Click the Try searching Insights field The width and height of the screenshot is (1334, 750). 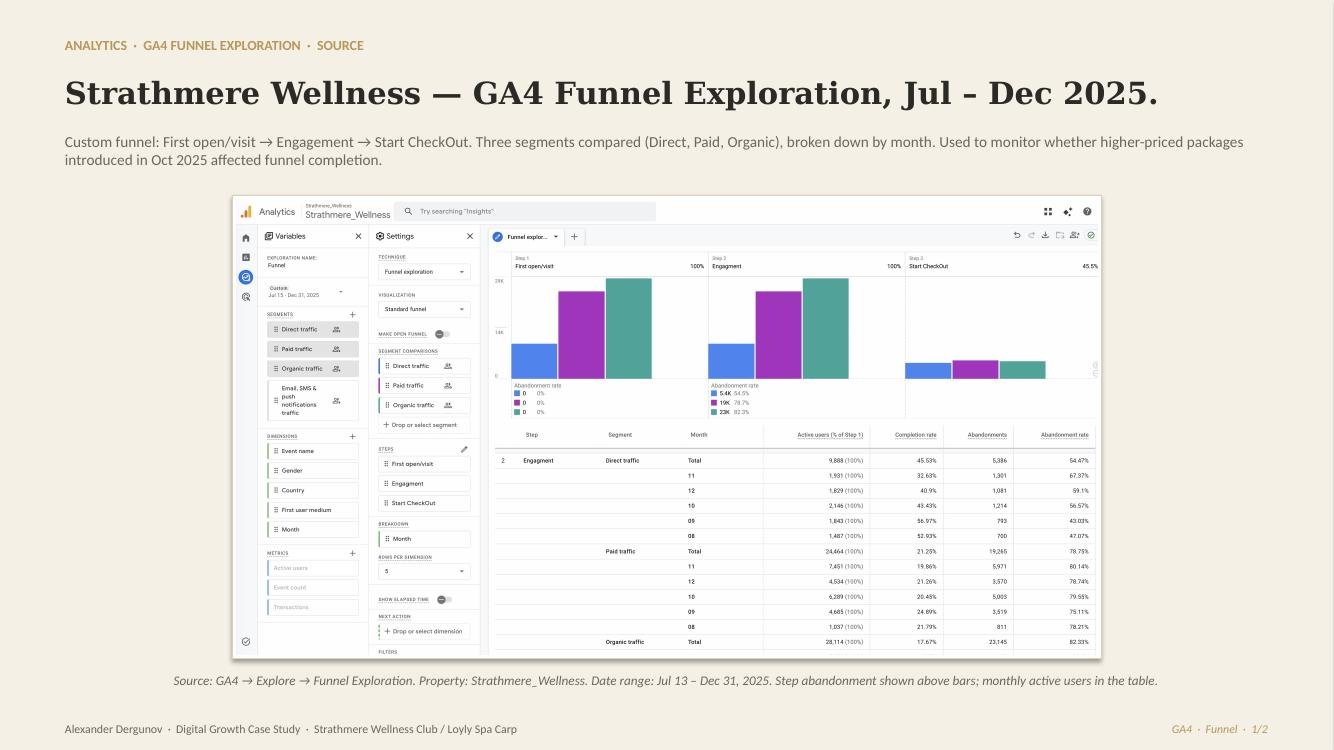(x=525, y=211)
